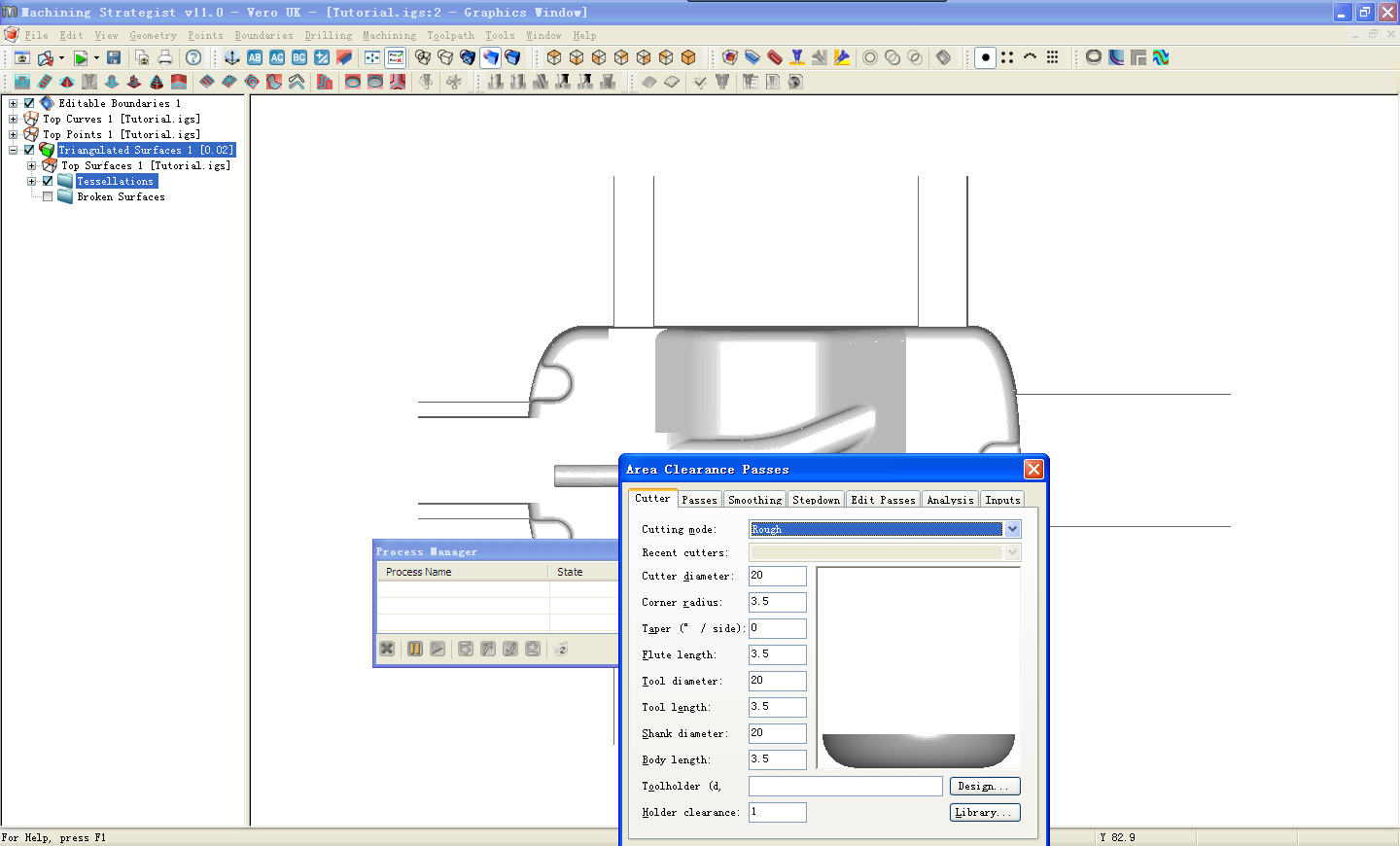Click the Save floppy disk icon
The height and width of the screenshot is (846, 1400).
(x=114, y=58)
